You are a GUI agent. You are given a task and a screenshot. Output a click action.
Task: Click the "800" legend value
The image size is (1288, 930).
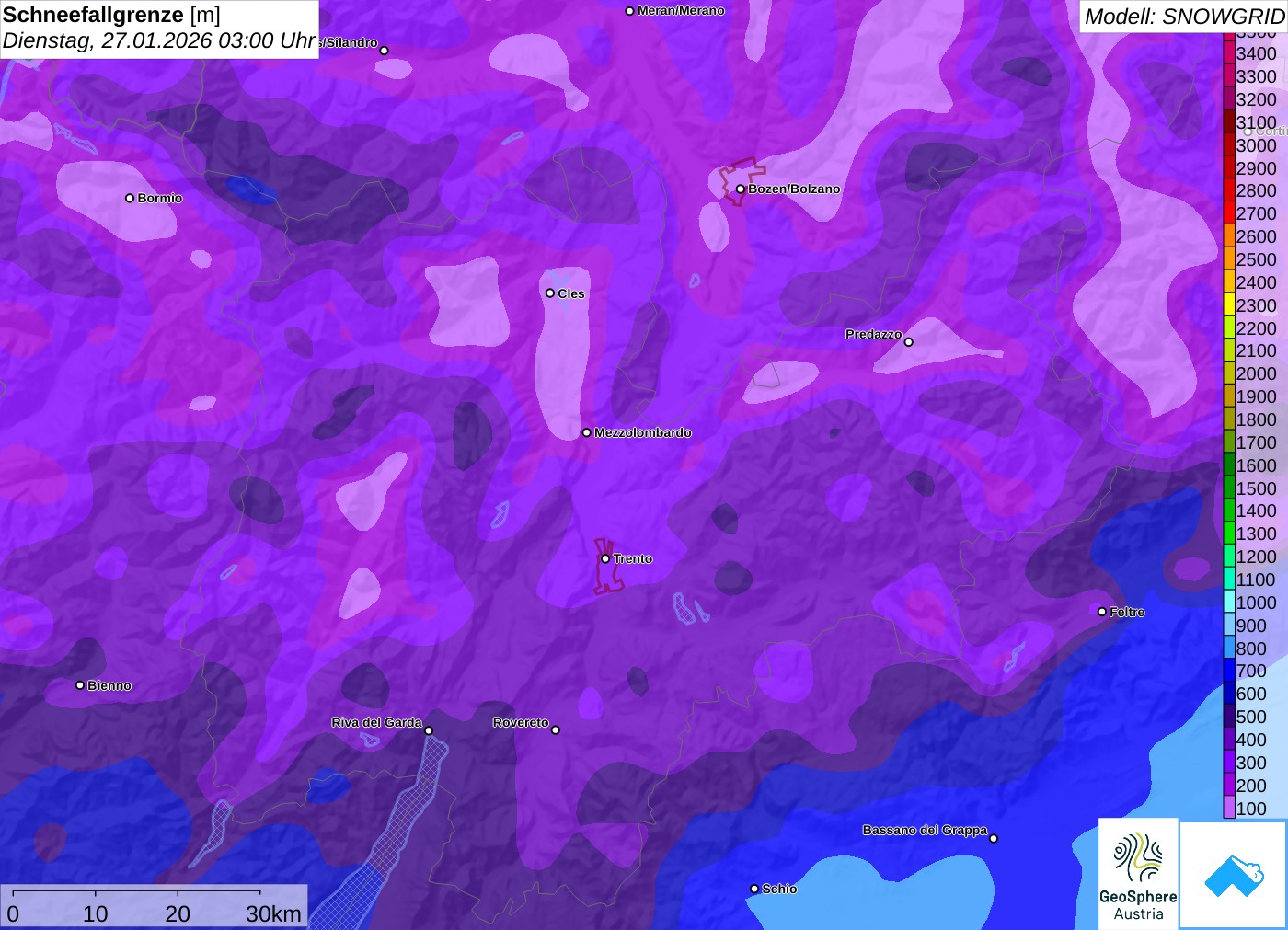[1251, 649]
